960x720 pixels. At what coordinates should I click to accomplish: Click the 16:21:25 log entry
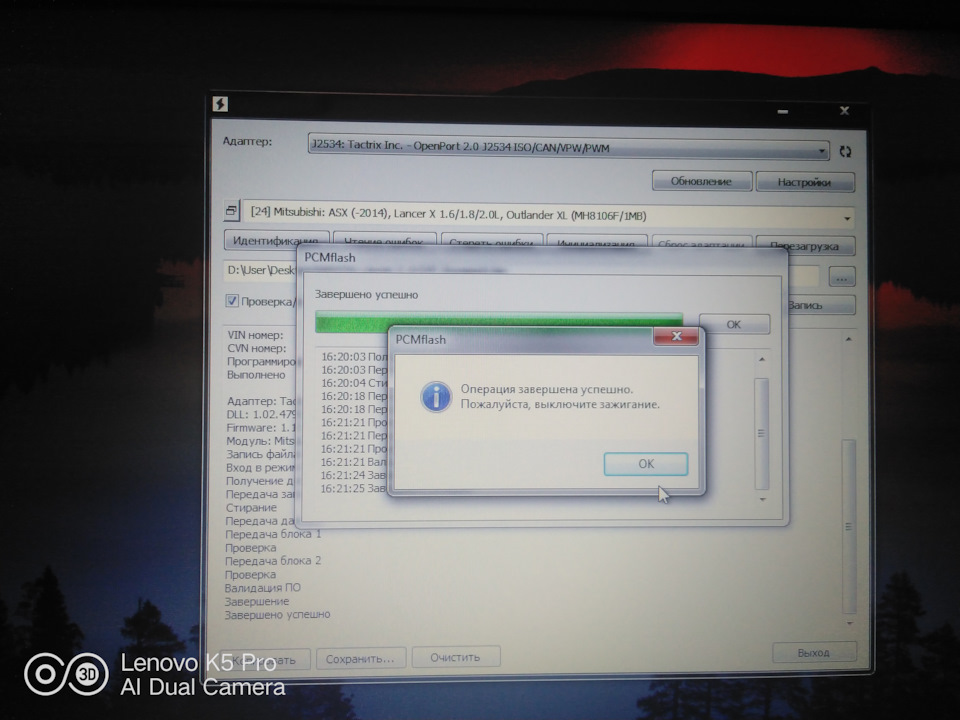coord(354,488)
